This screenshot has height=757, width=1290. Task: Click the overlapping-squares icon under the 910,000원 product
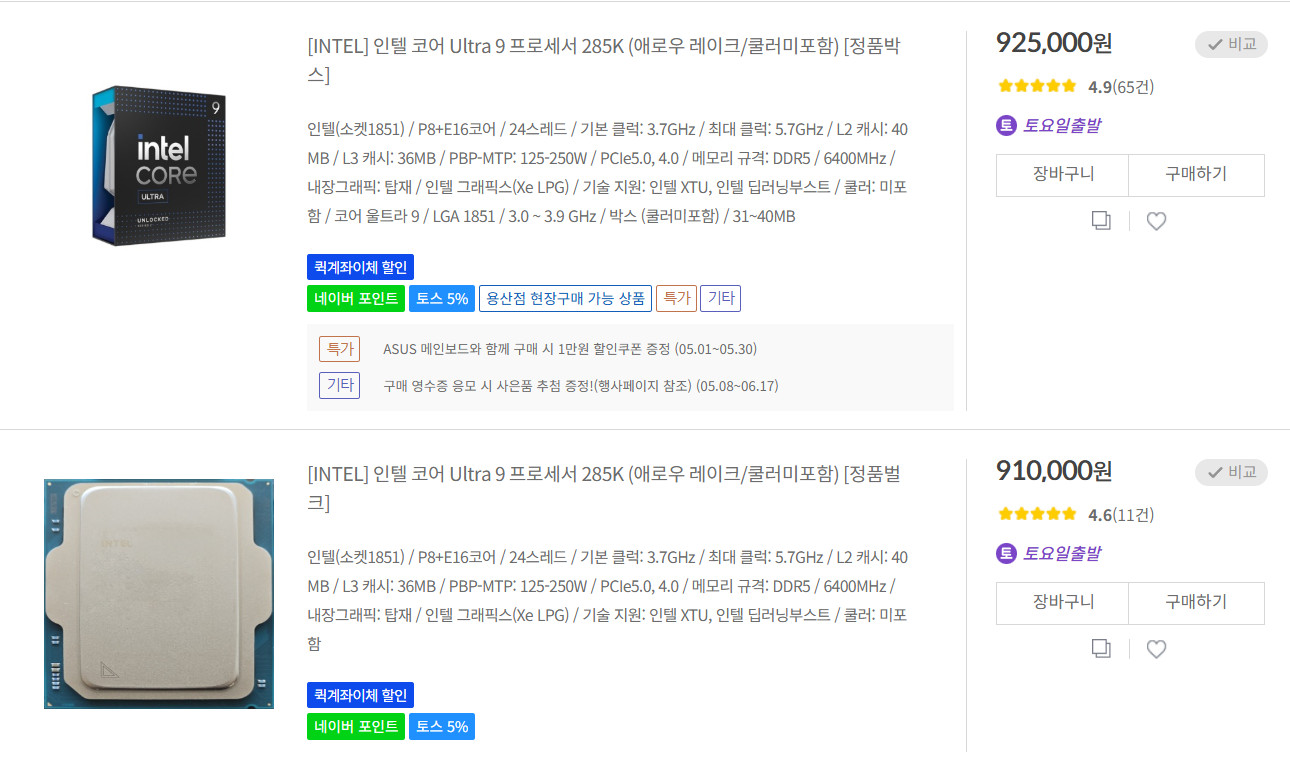click(x=1101, y=649)
